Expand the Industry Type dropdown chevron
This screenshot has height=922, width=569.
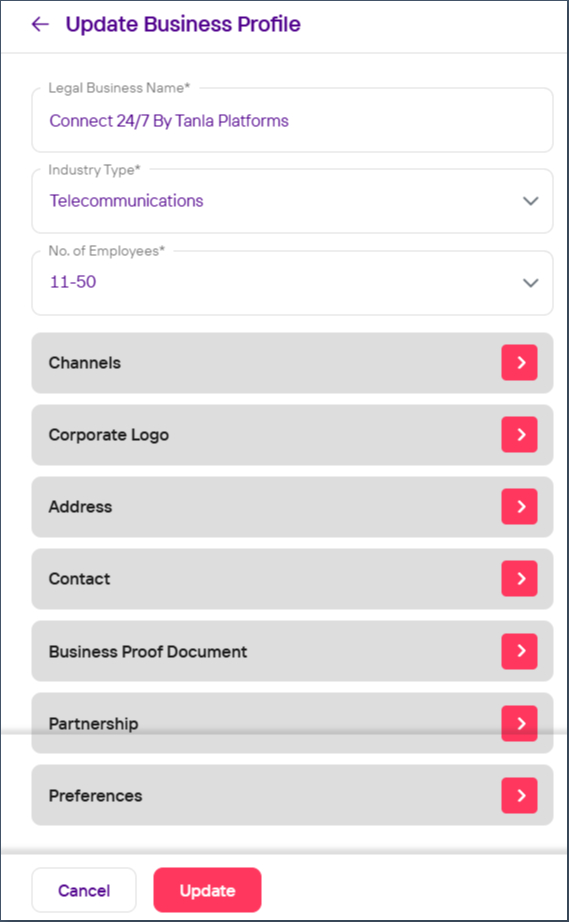tap(530, 201)
